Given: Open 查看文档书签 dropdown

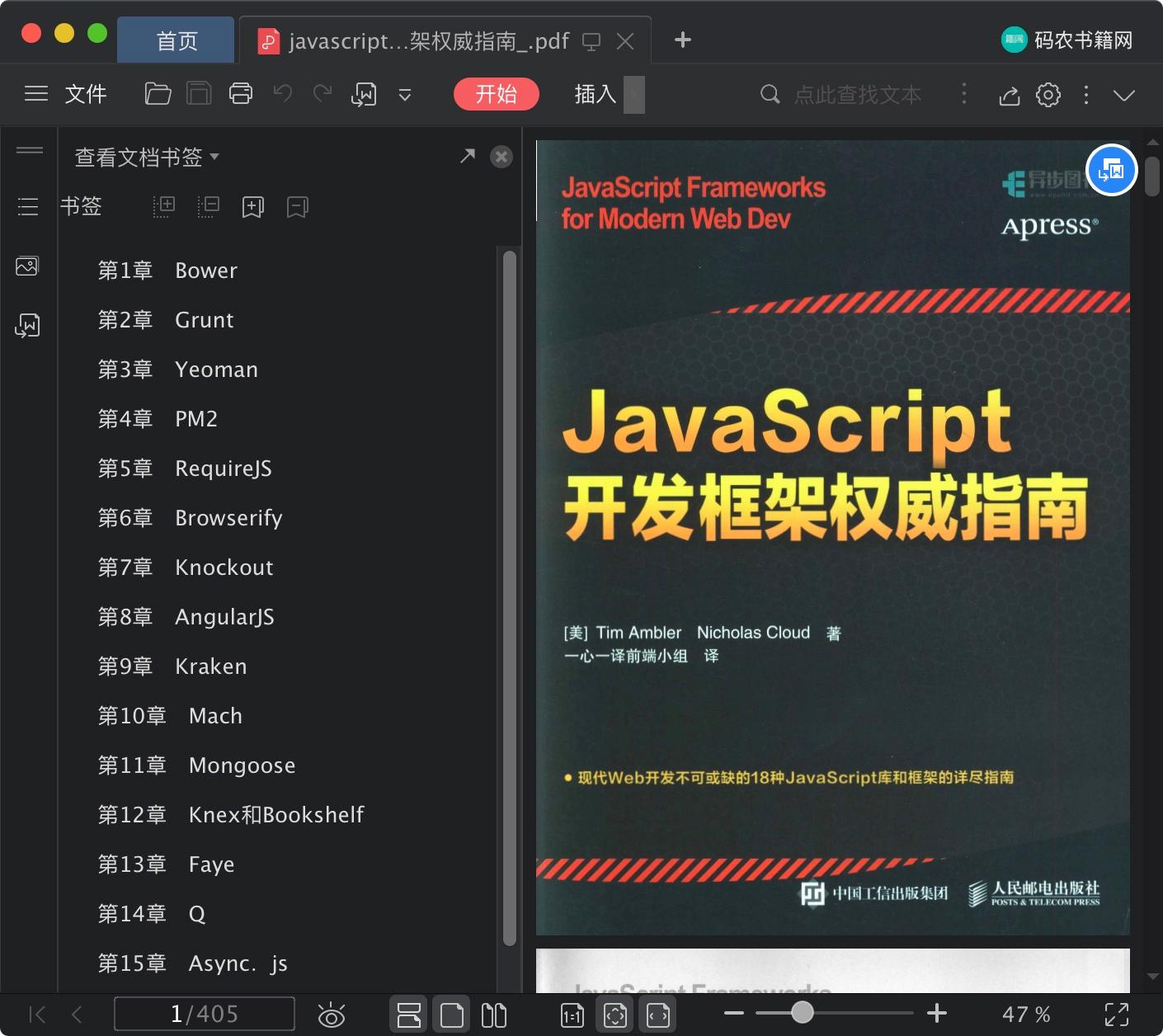Looking at the screenshot, I should pyautogui.click(x=147, y=157).
